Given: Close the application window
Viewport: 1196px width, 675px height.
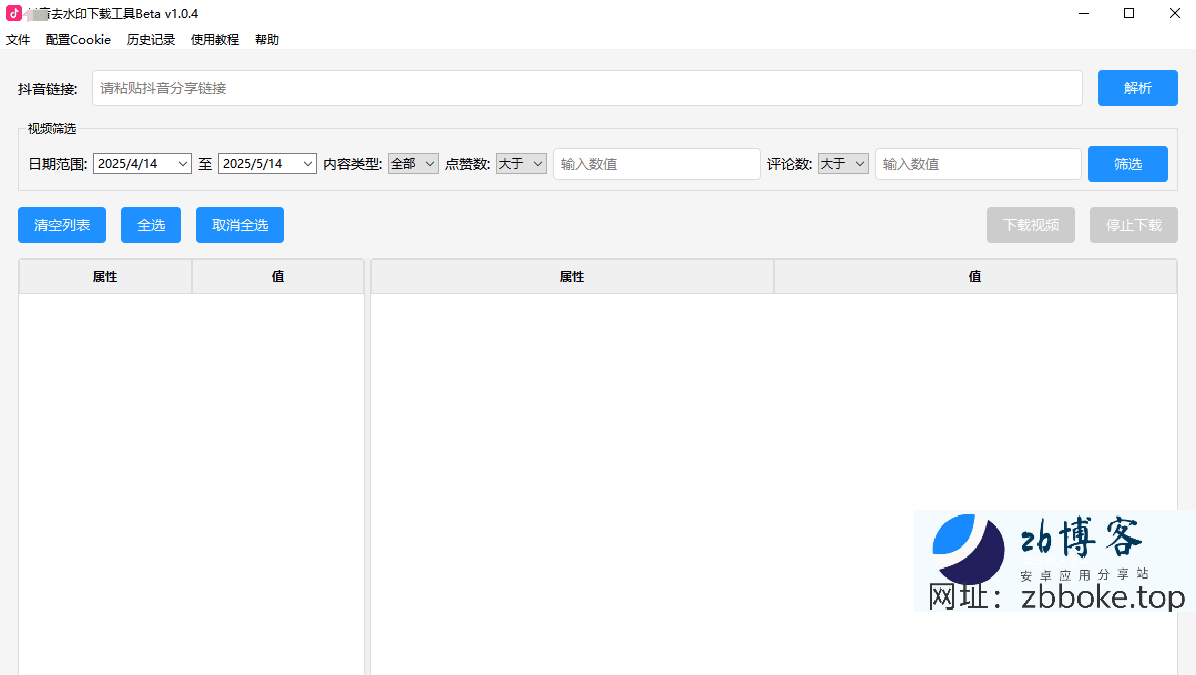Looking at the screenshot, I should [1175, 13].
